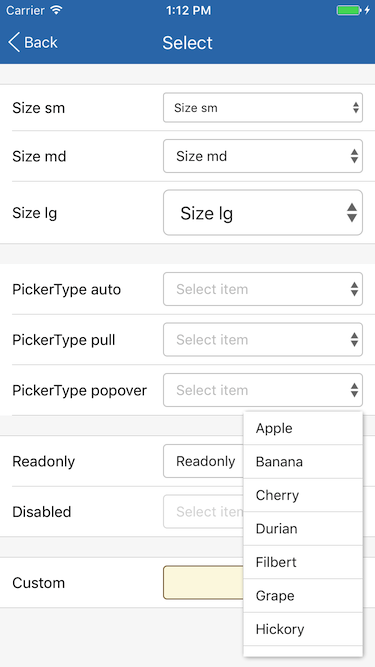
Task: Click the yellow Custom select field
Action: pyautogui.click(x=203, y=583)
